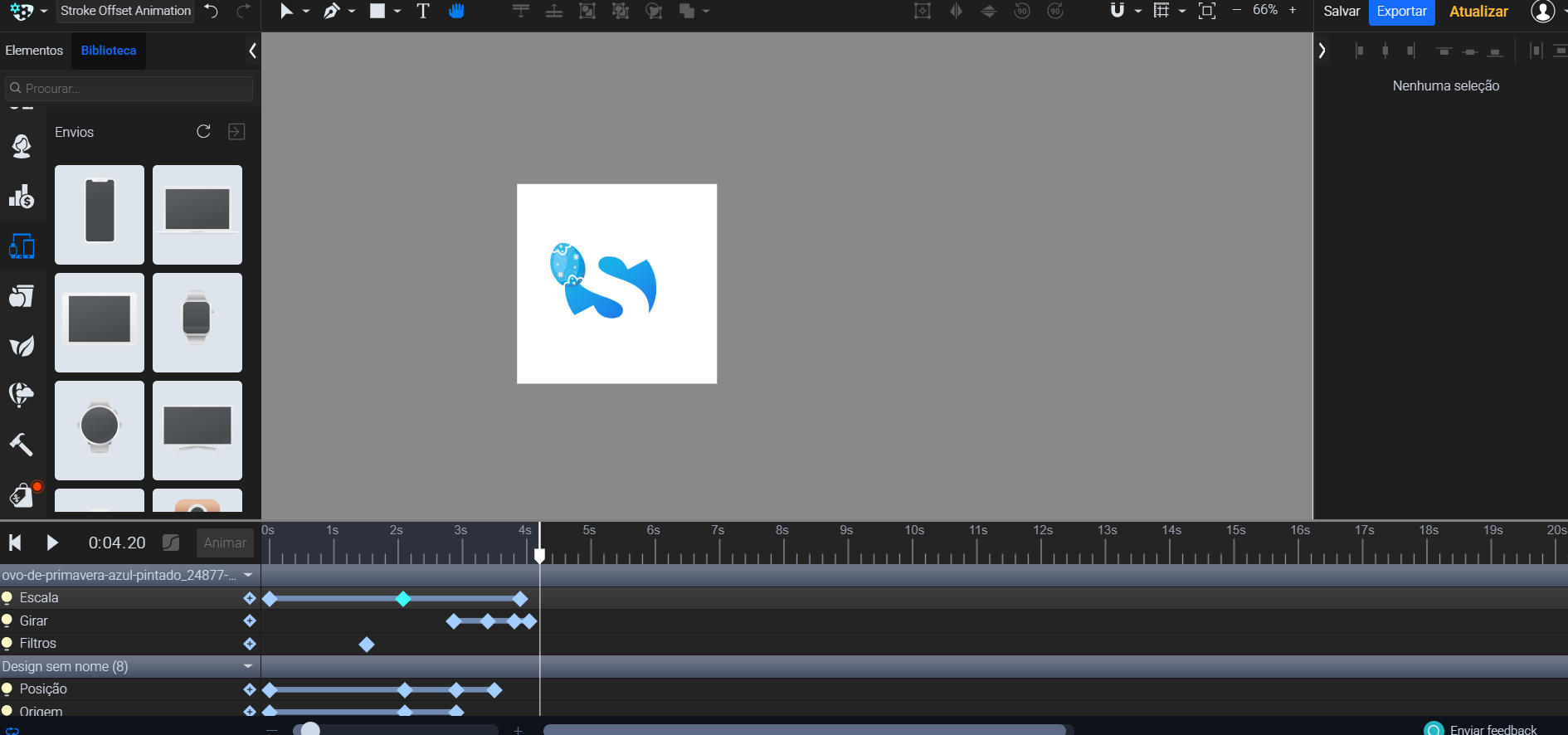Open the snapping magnet options dropdown
Image resolution: width=1568 pixels, height=735 pixels.
tap(1137, 12)
